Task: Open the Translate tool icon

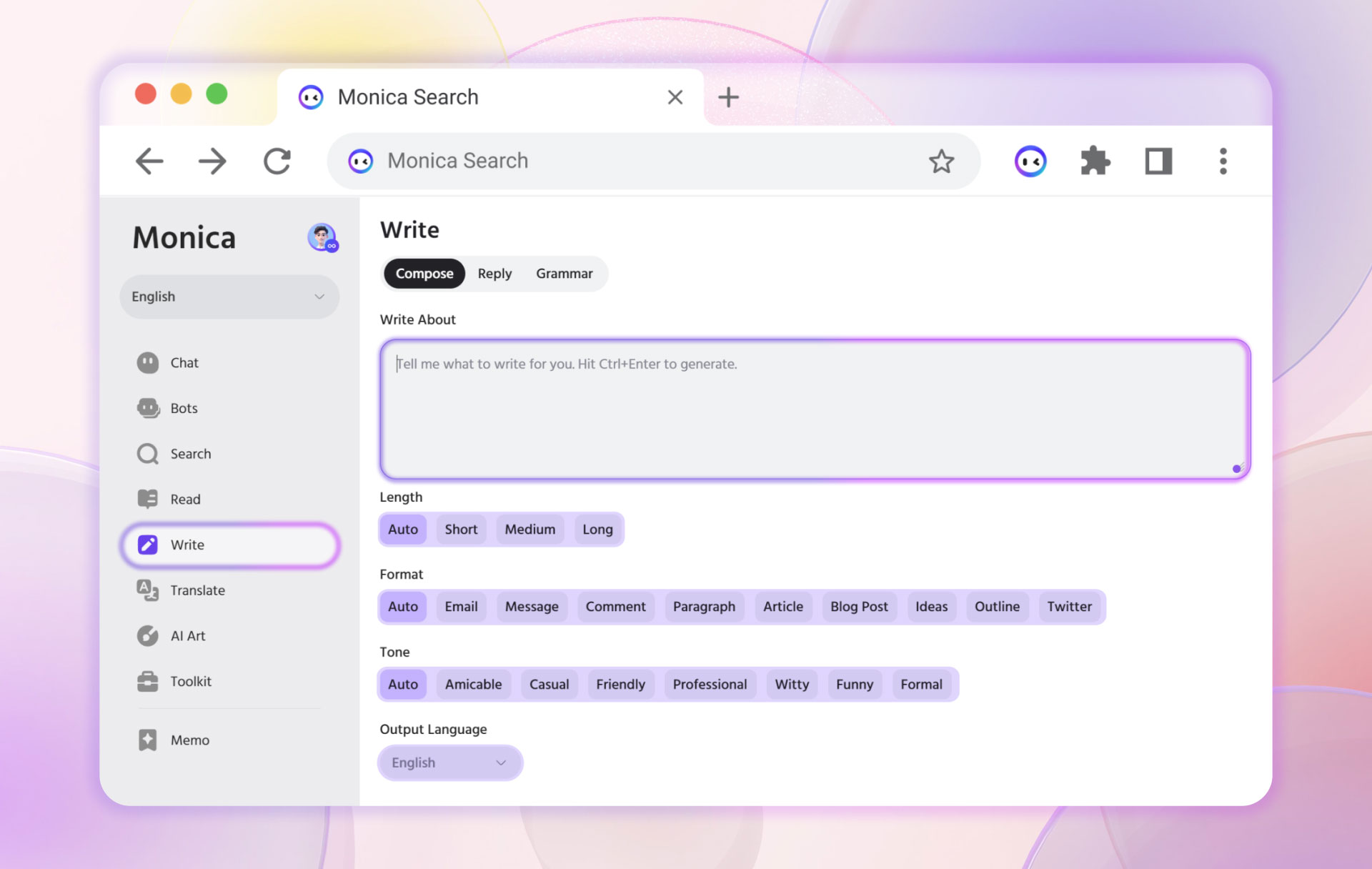Action: [x=148, y=590]
